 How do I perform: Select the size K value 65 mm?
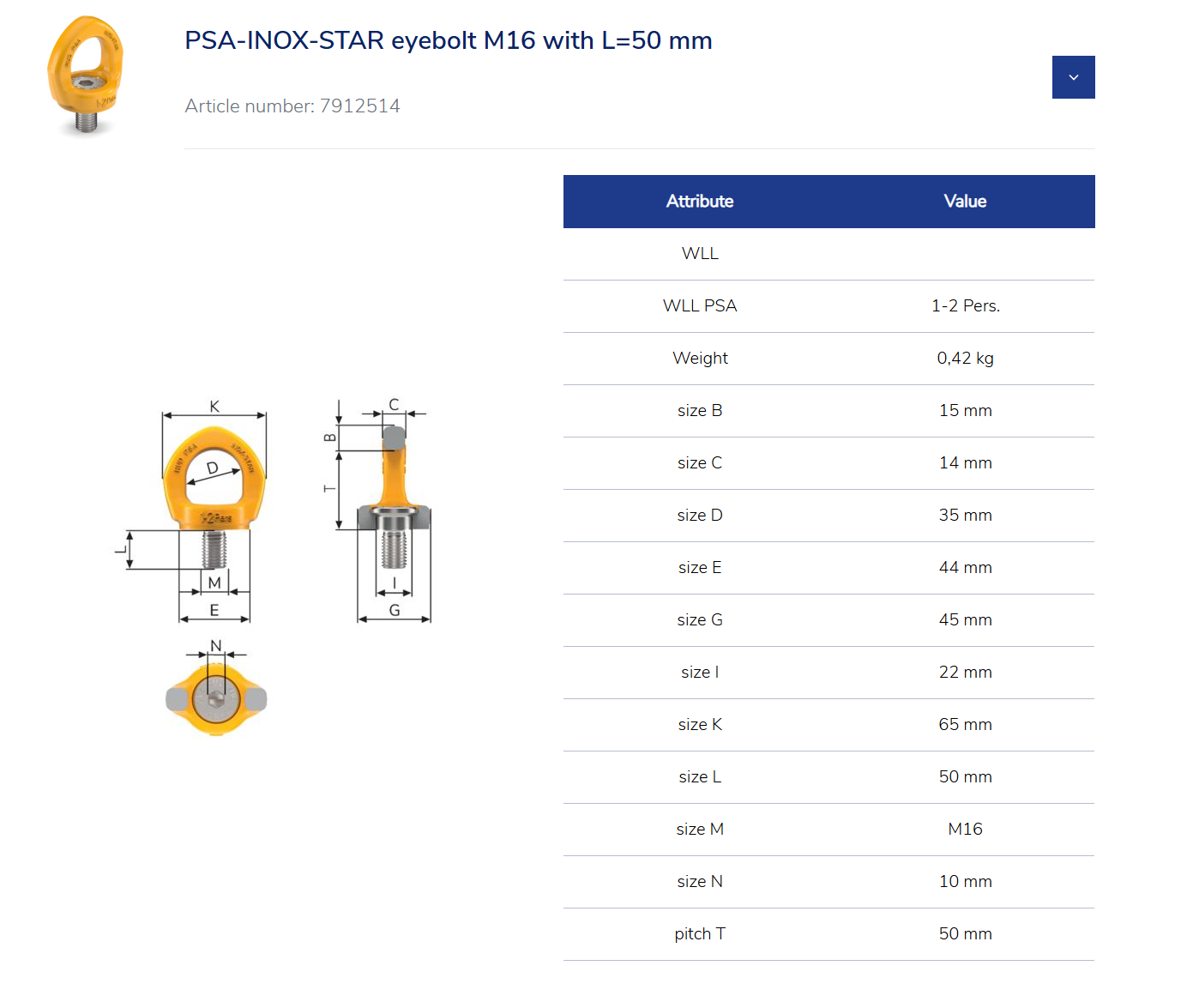tap(965, 724)
